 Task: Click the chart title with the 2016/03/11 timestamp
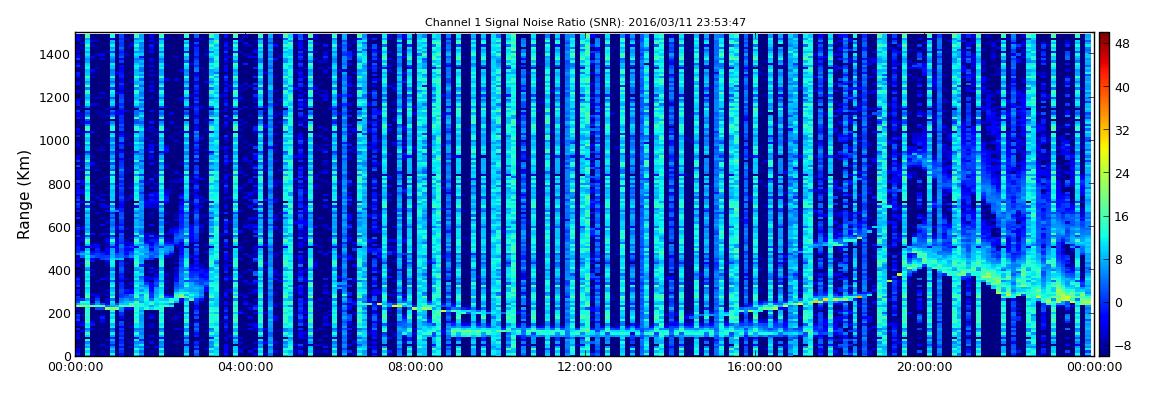585,23
